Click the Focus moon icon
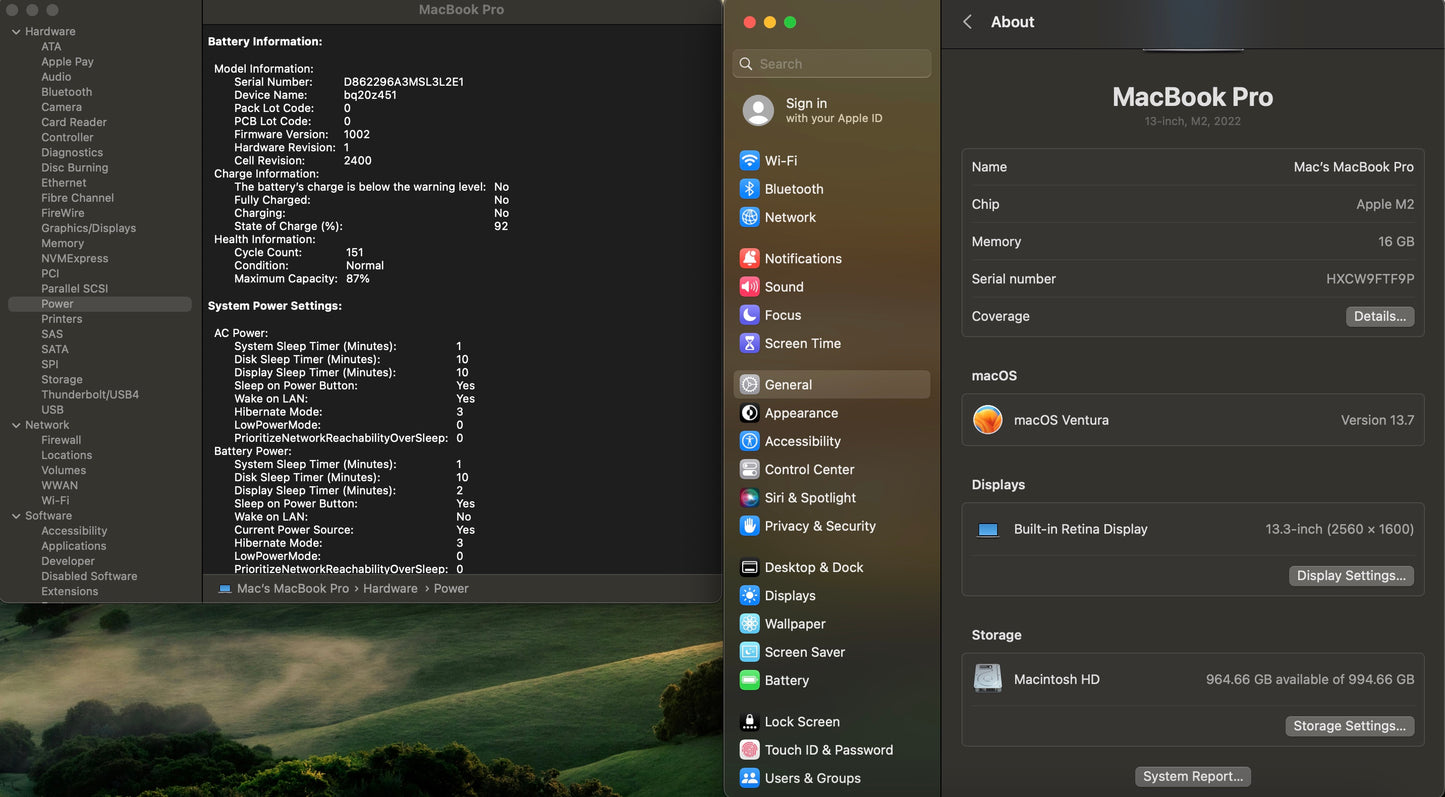This screenshot has height=797, width=1445. [749, 315]
